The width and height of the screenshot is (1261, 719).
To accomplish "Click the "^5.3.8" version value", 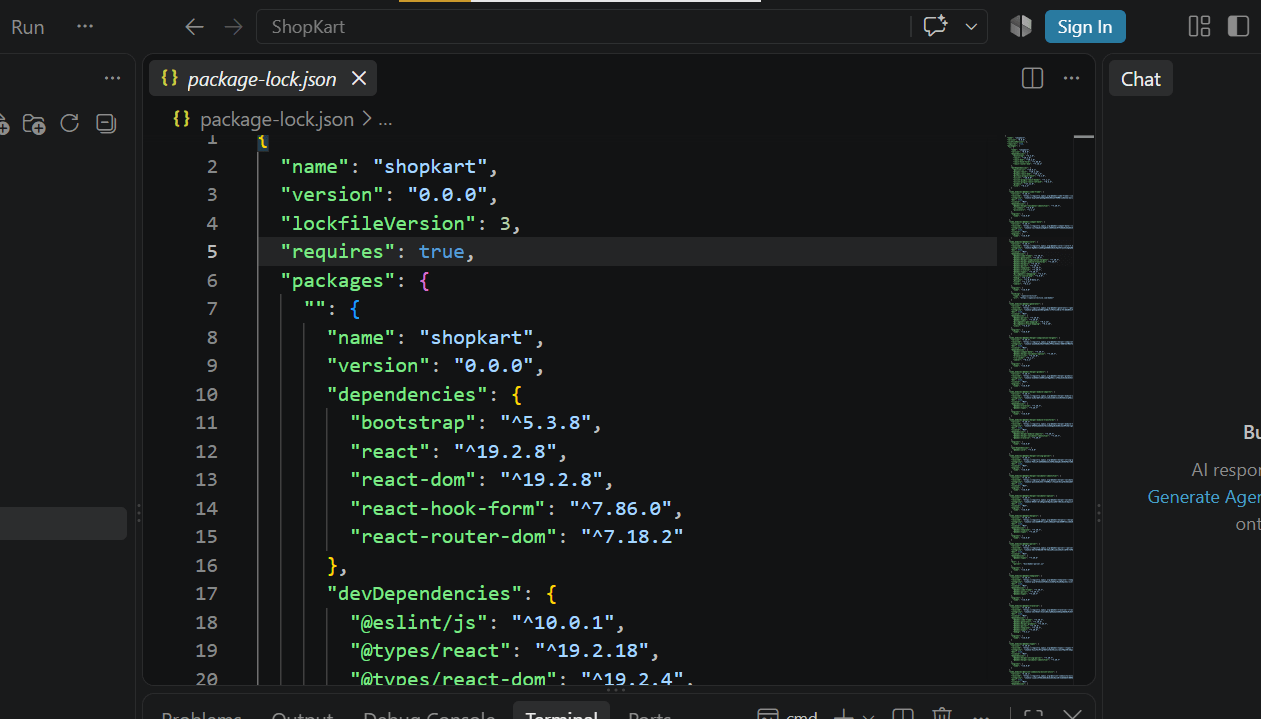I will pos(547,423).
